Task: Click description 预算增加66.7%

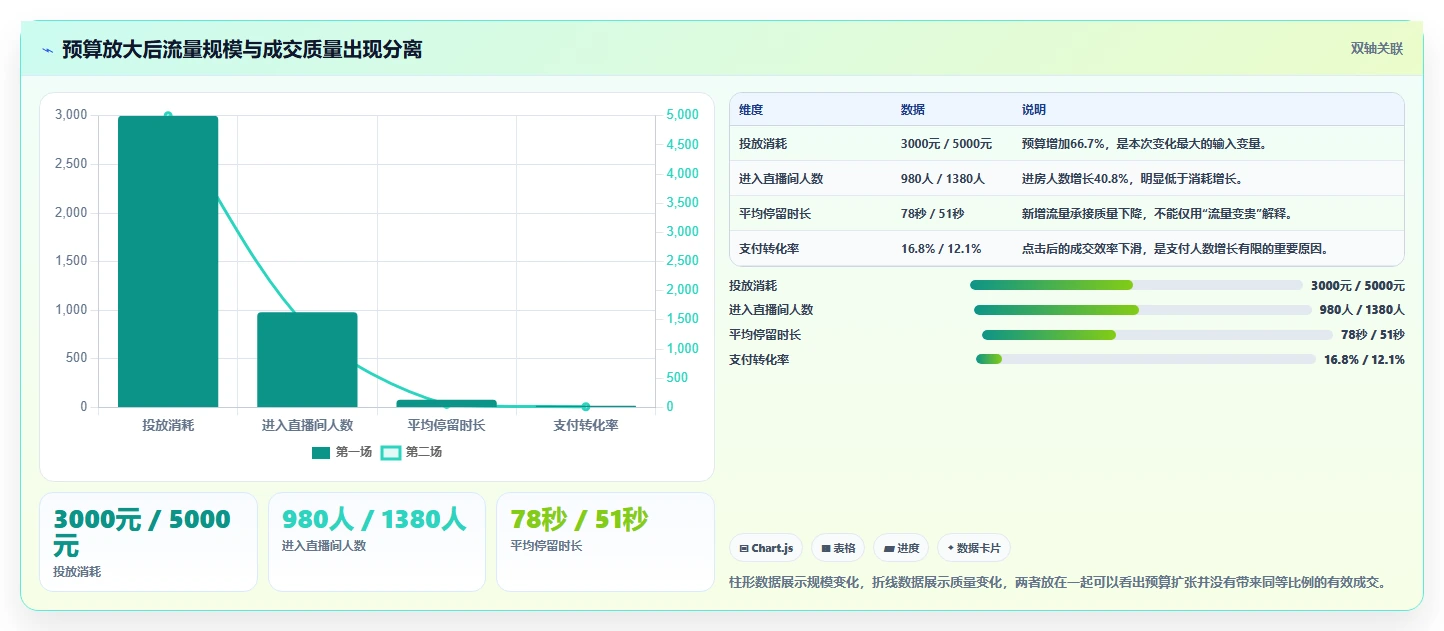Action: [x=1145, y=144]
